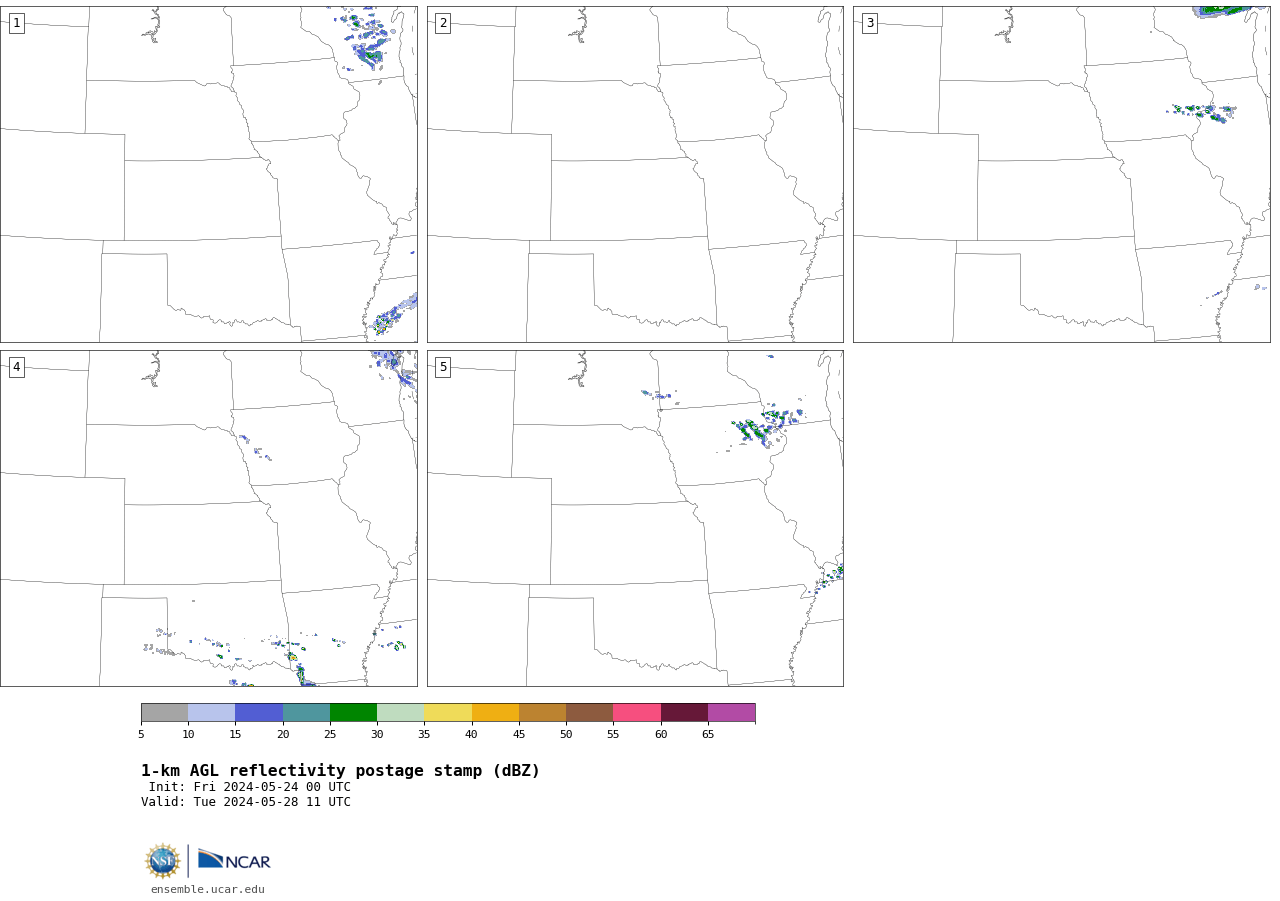Open postage stamp map panel 5
Viewport: 1280px width, 901px height.
point(635,518)
